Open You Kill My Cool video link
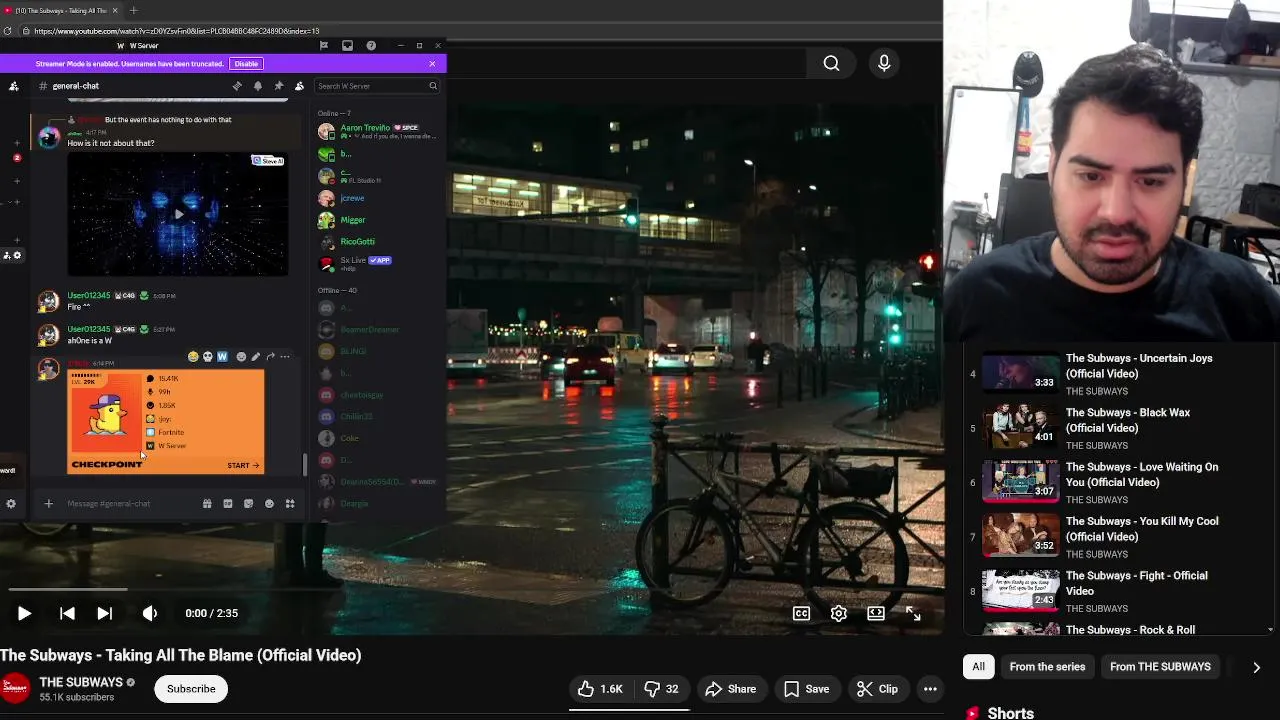 [x=1142, y=529]
